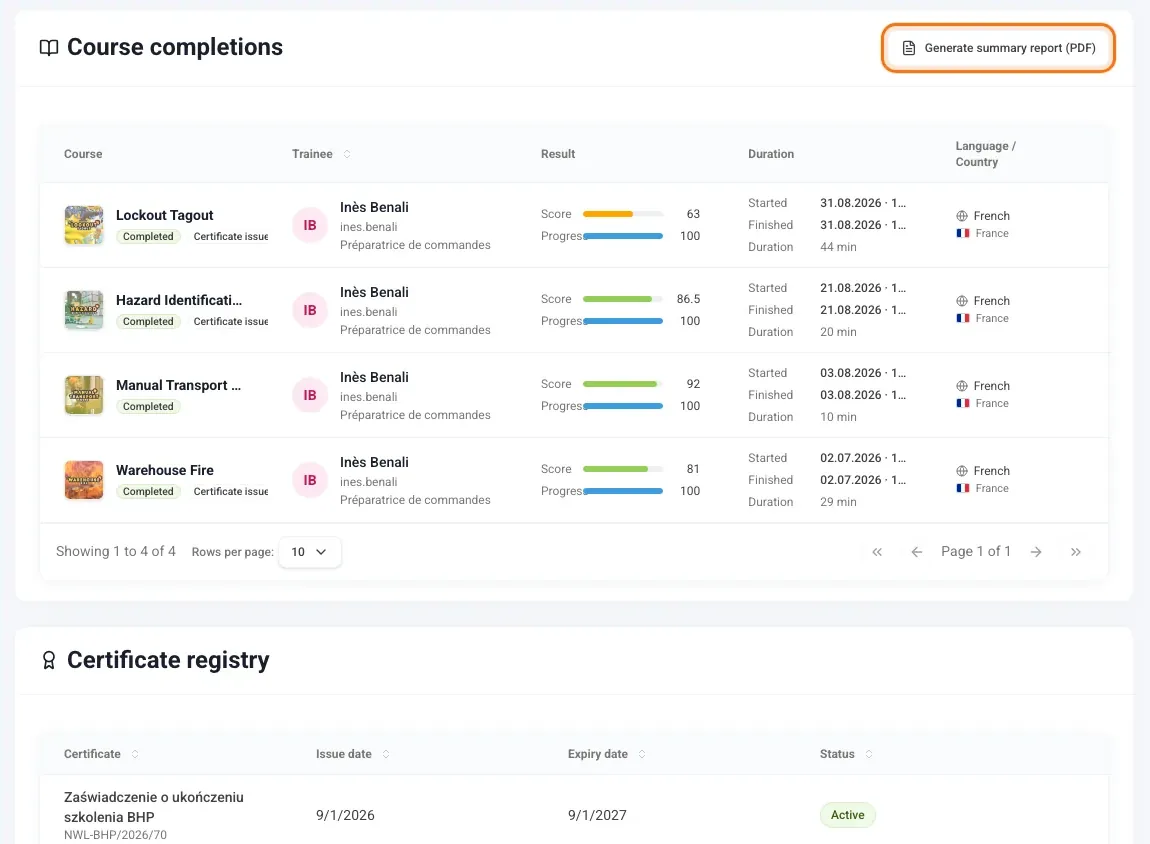Click the IB avatar in Warehouse Fire row

click(310, 480)
